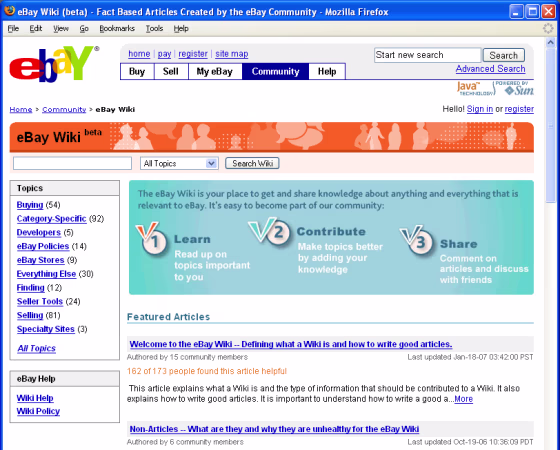Click the Search button beside Start new search
Viewport: 560px width, 450px height.
click(x=504, y=55)
